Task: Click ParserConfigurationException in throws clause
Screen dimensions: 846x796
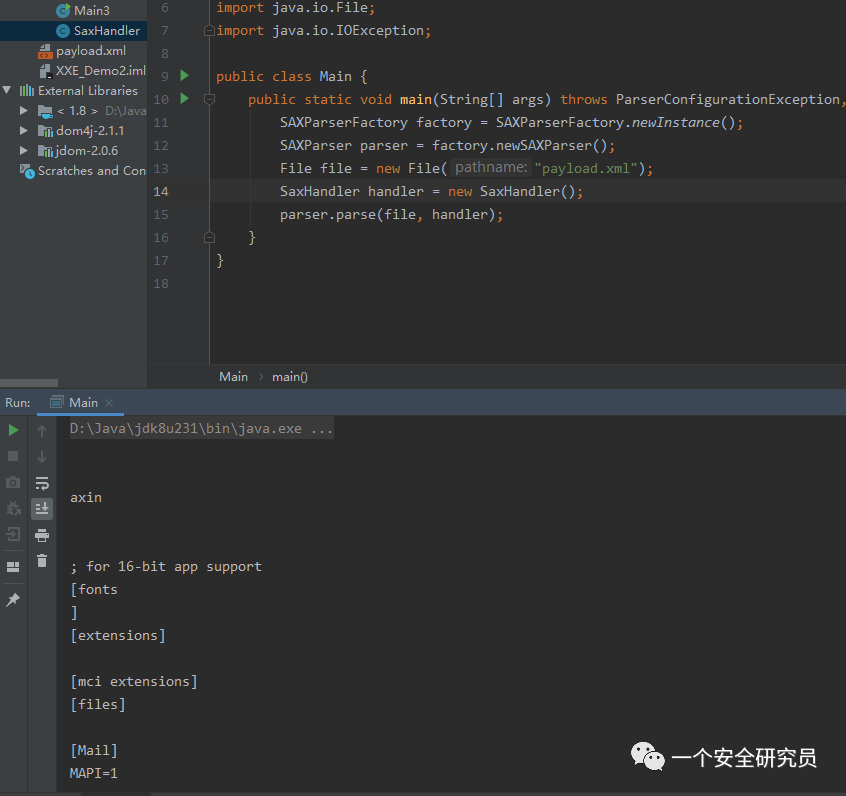Action: 728,99
